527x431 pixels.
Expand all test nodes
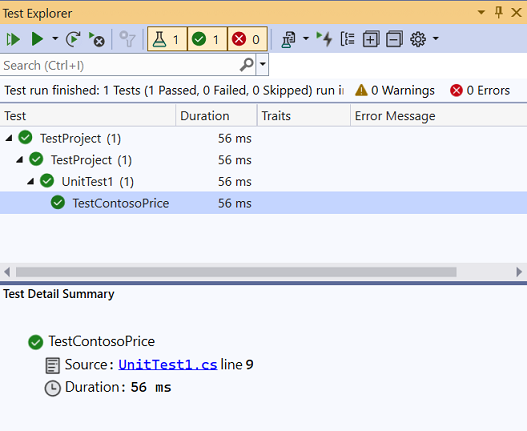pyautogui.click(x=371, y=39)
